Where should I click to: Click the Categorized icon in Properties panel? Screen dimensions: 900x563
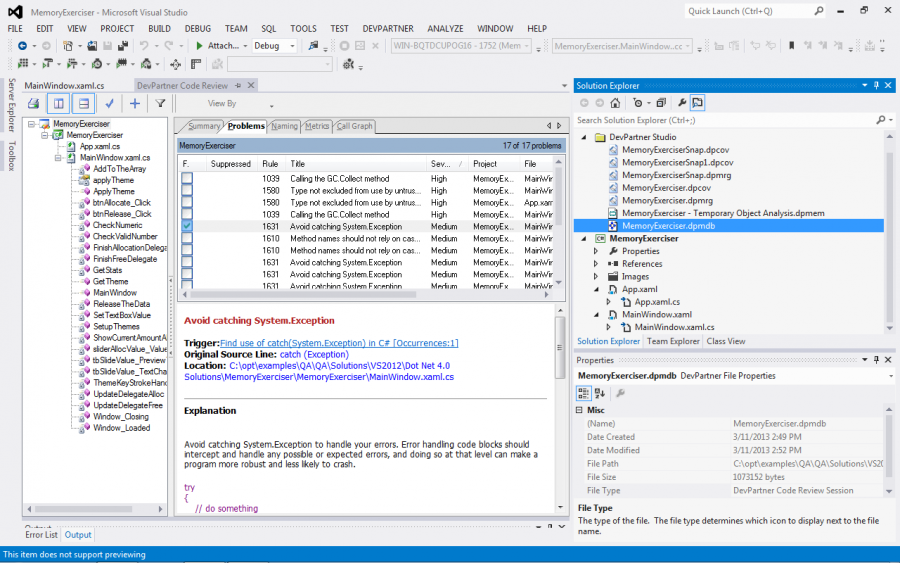tap(583, 393)
